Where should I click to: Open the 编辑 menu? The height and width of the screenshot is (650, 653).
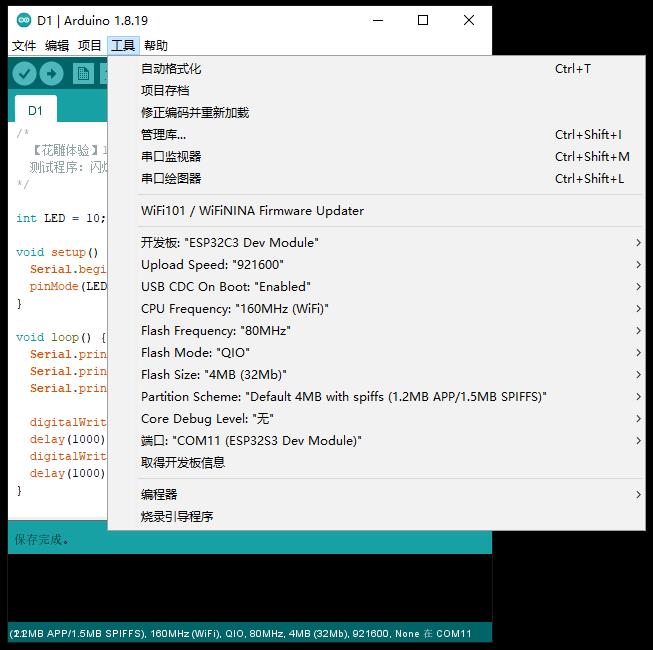point(57,45)
